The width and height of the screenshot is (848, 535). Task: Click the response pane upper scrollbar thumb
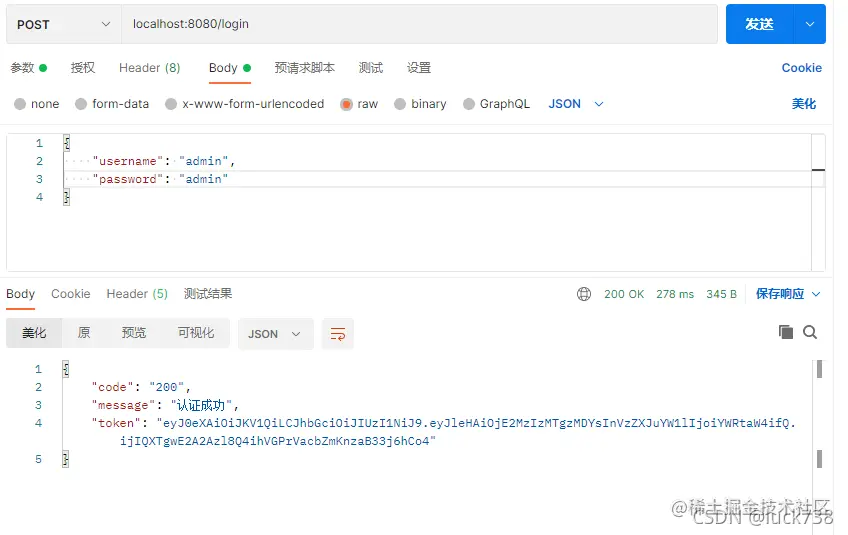(819, 369)
